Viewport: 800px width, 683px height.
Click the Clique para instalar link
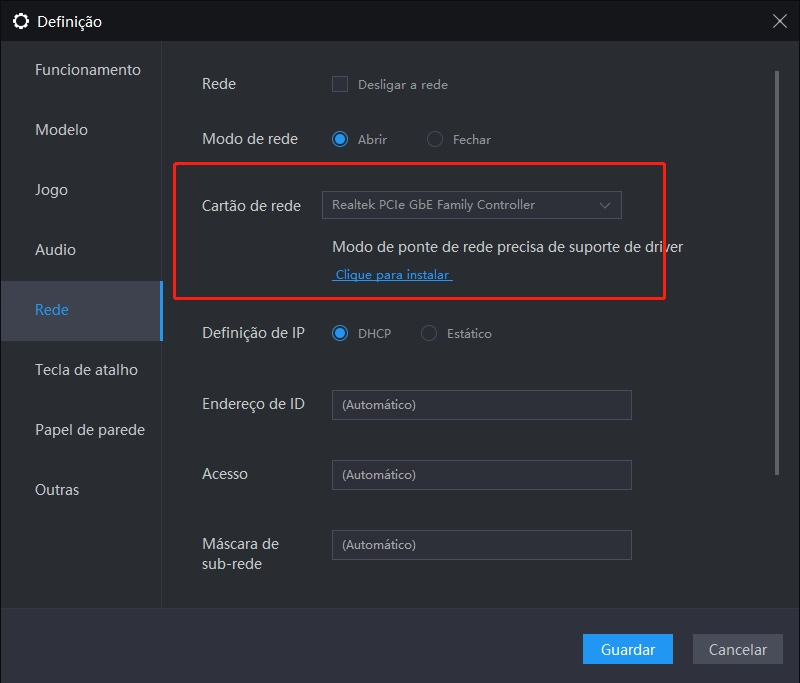(x=391, y=274)
